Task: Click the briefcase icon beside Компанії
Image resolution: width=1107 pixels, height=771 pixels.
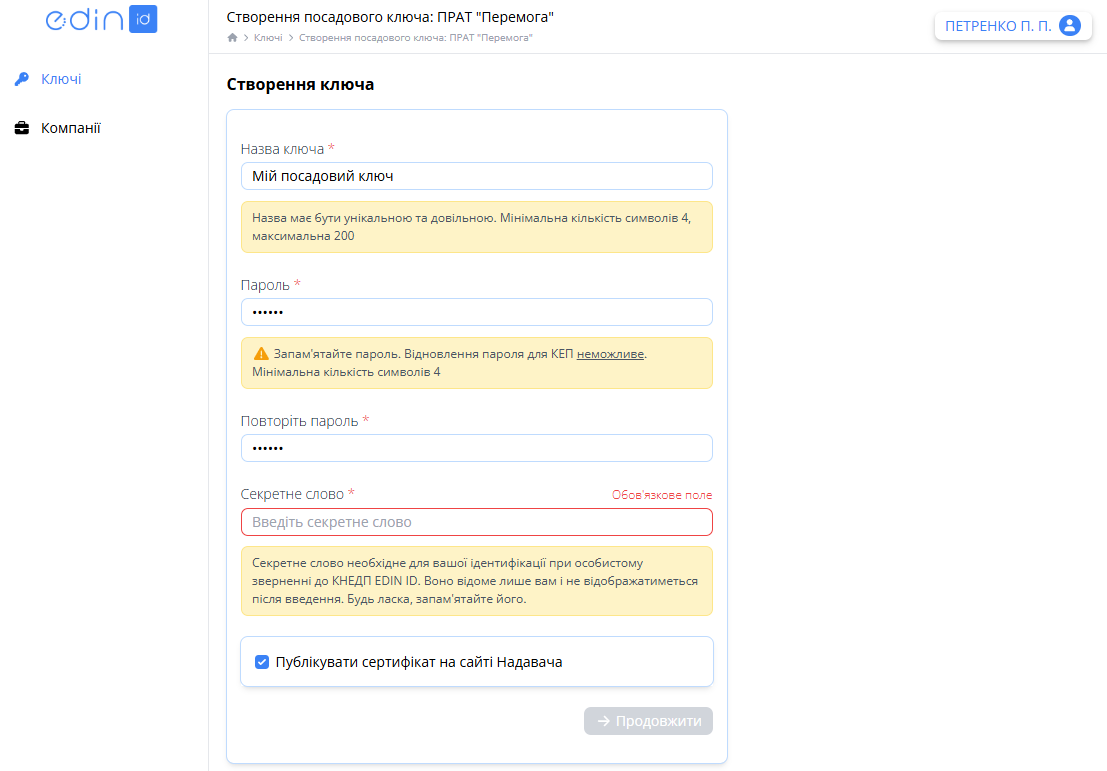Action: click(x=21, y=127)
